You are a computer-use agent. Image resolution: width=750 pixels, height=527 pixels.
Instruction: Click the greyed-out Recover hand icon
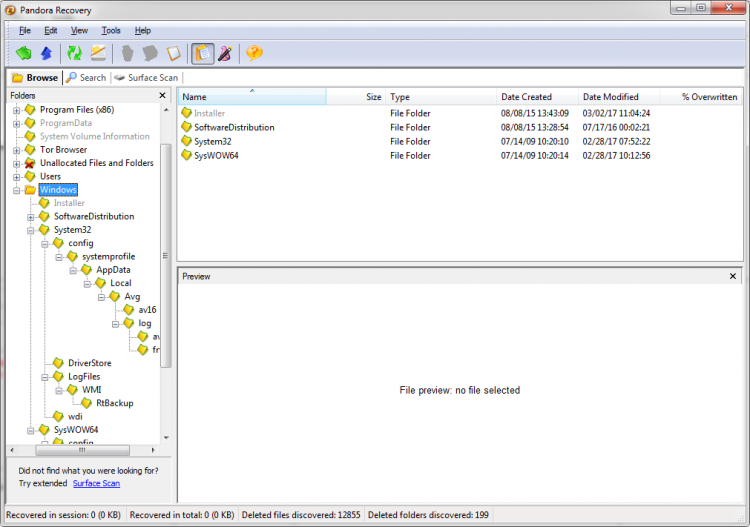click(127, 53)
